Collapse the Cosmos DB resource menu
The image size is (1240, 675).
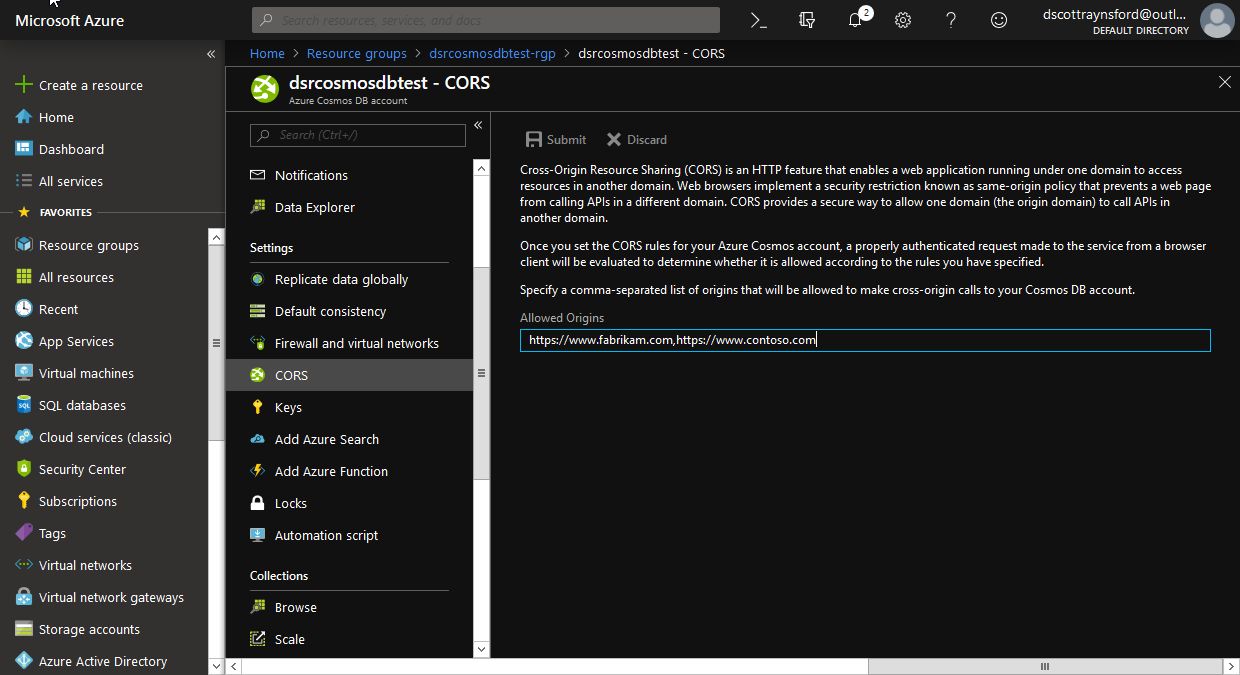pos(478,125)
